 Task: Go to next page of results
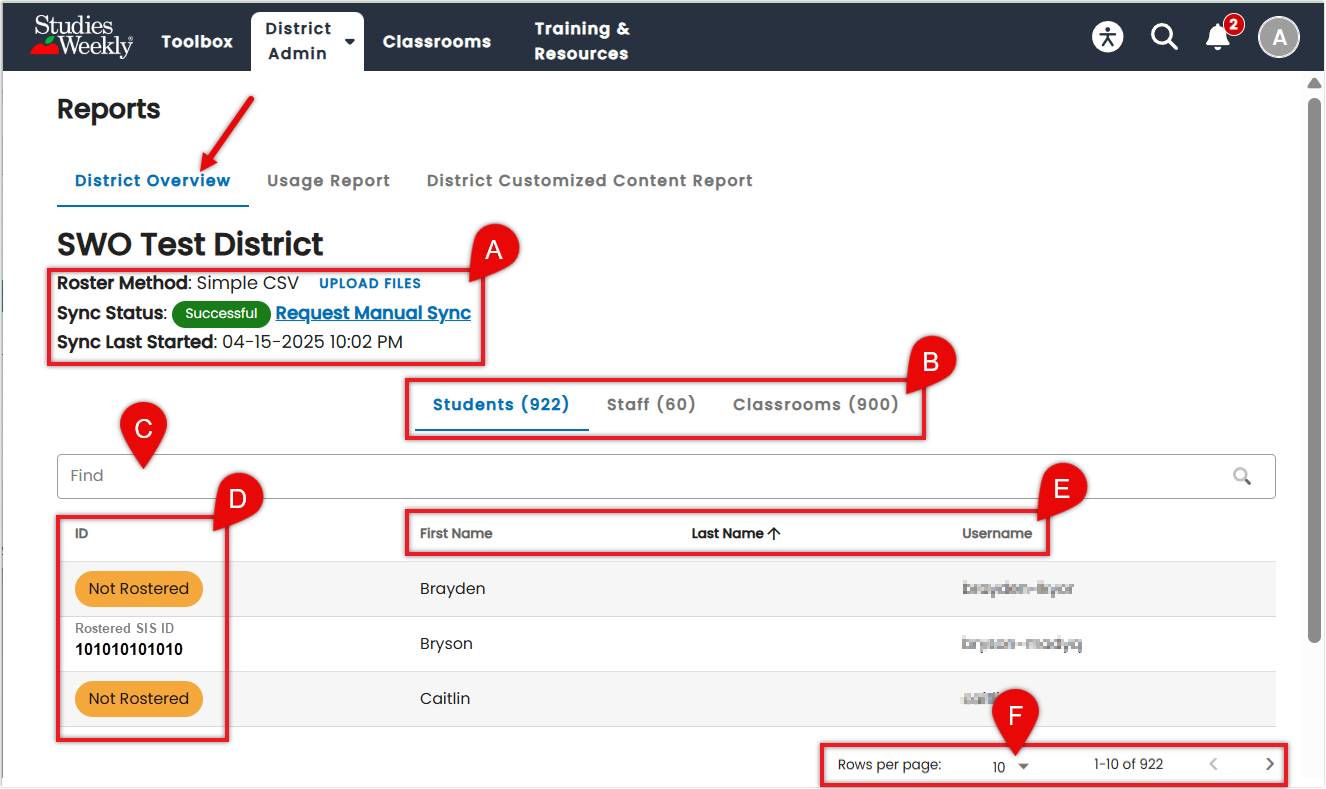1270,764
